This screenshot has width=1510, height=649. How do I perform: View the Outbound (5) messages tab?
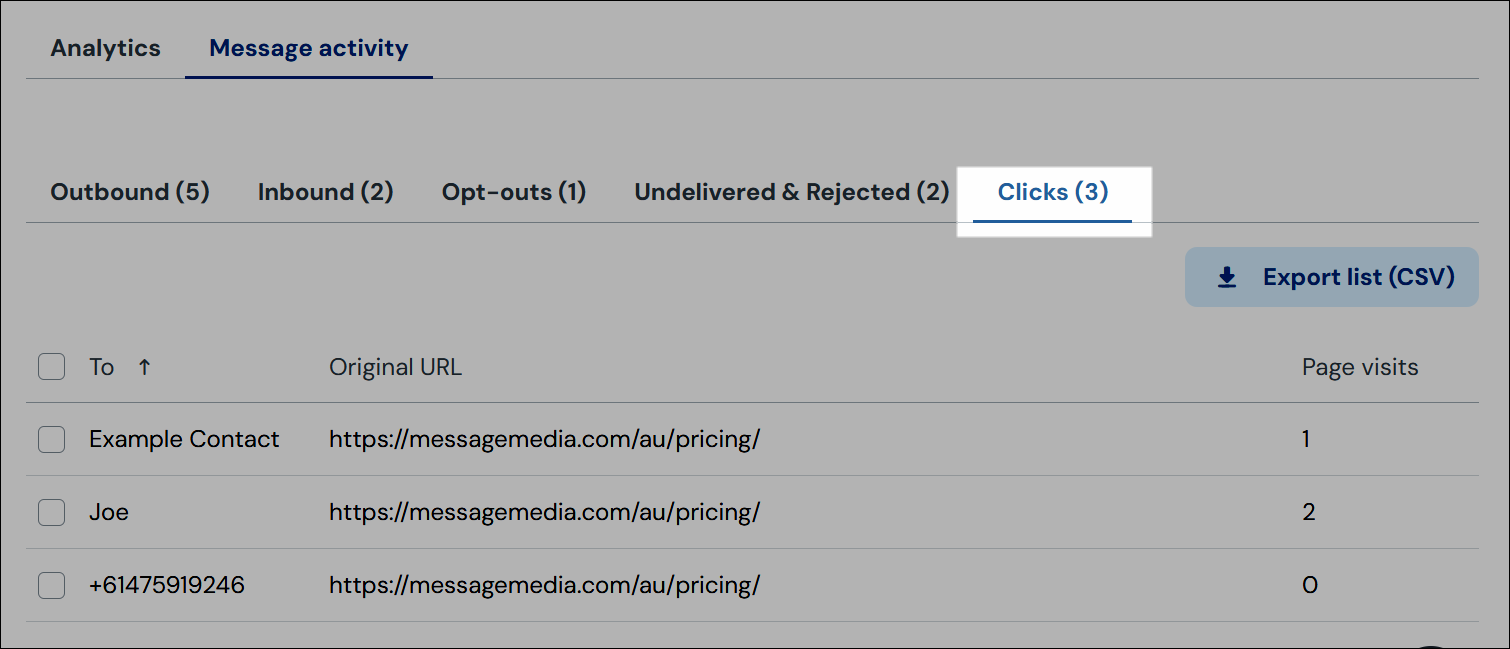130,192
